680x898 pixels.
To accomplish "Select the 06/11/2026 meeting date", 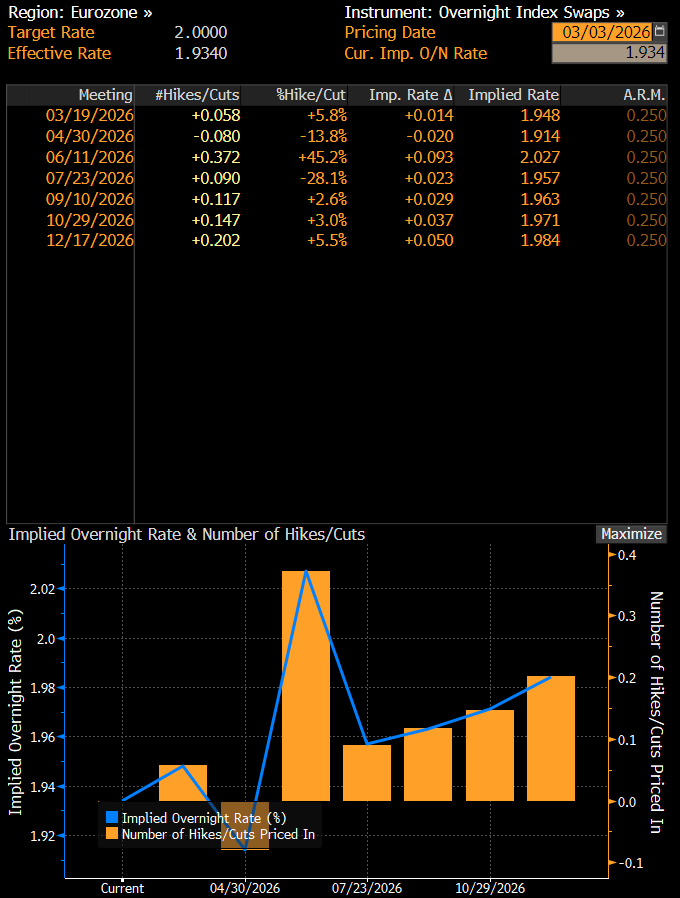I will tap(89, 157).
